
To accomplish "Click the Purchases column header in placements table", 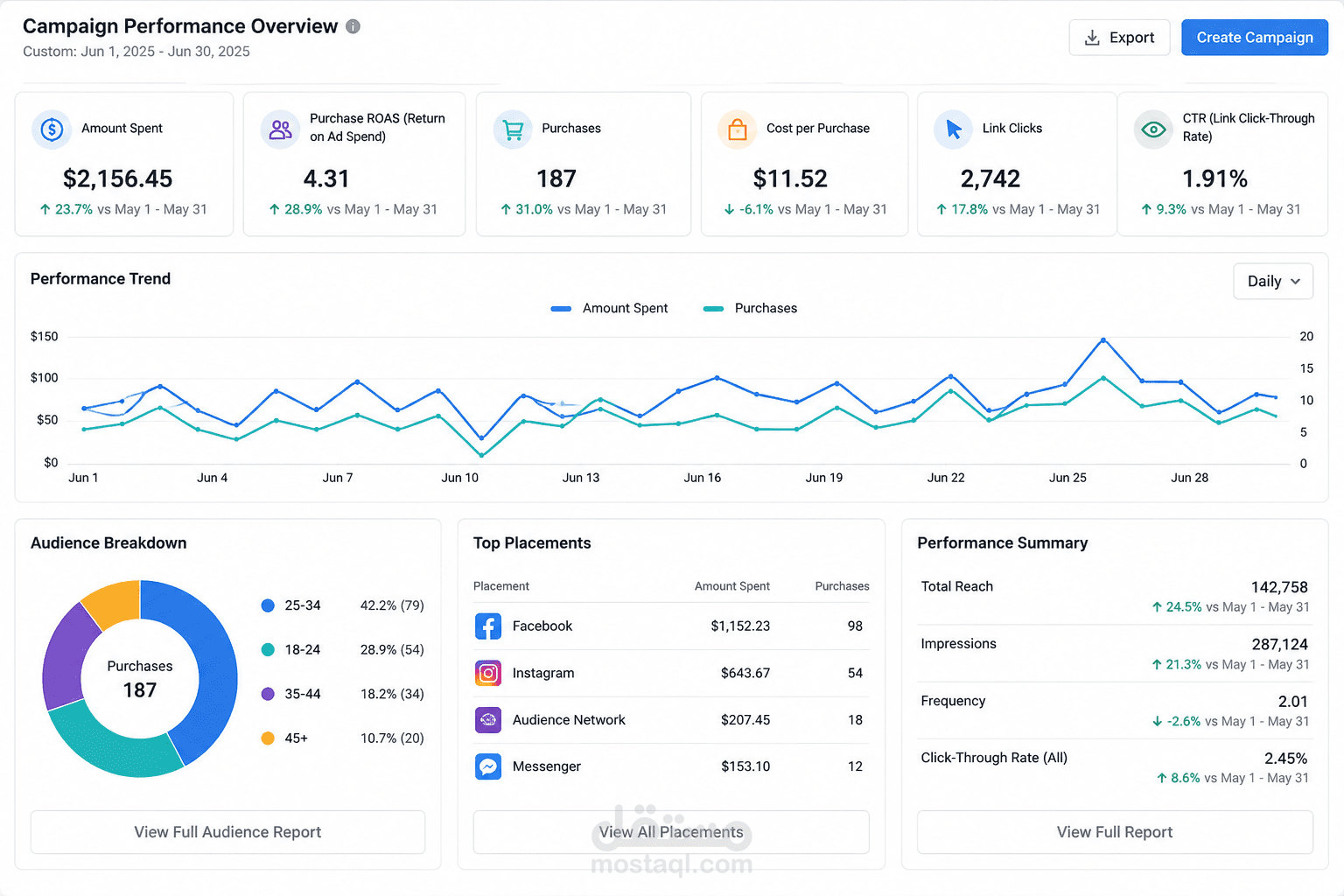I will pos(842,586).
